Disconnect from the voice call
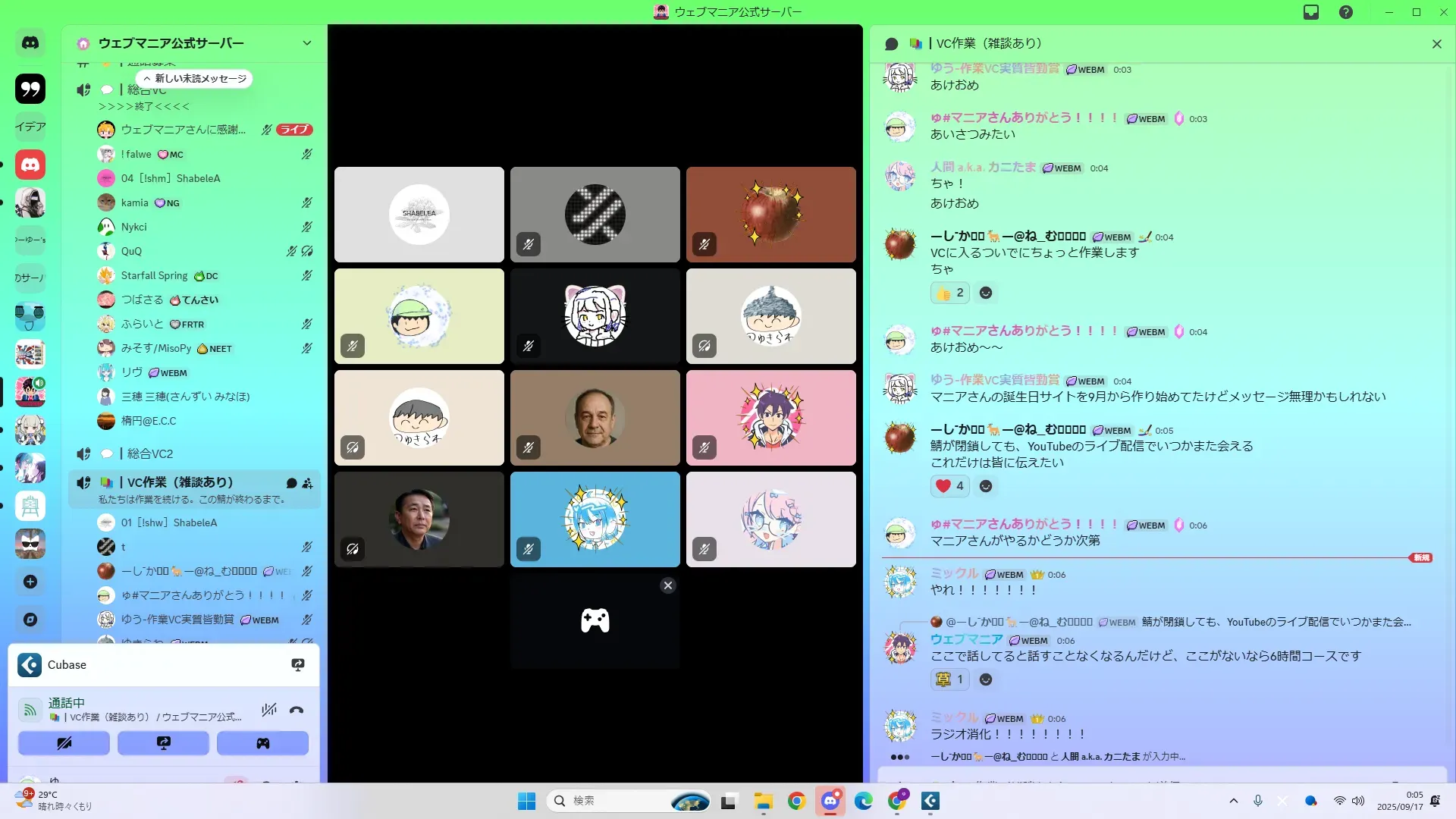Image resolution: width=1456 pixels, height=819 pixels. [x=297, y=711]
